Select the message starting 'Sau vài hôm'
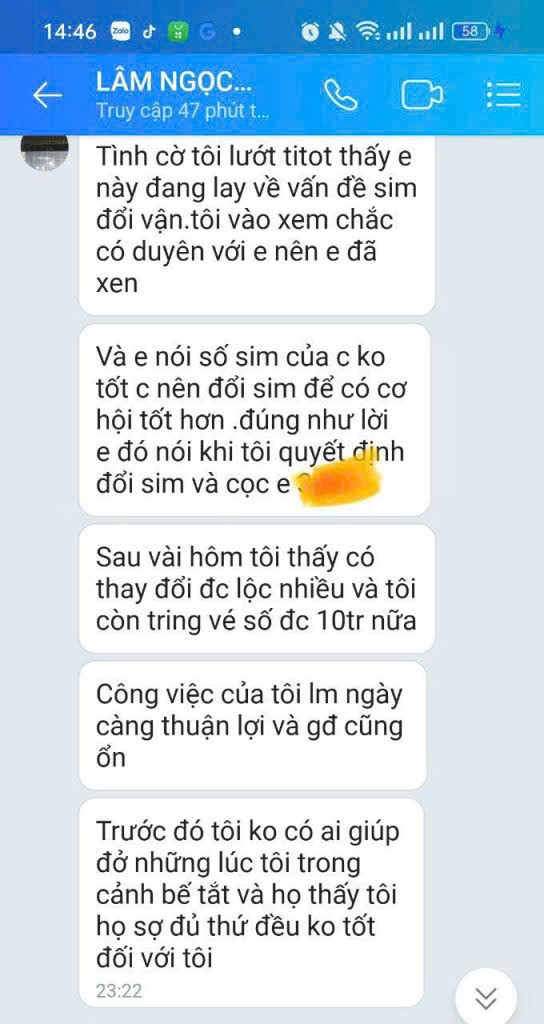The image size is (544, 1024). 257,588
